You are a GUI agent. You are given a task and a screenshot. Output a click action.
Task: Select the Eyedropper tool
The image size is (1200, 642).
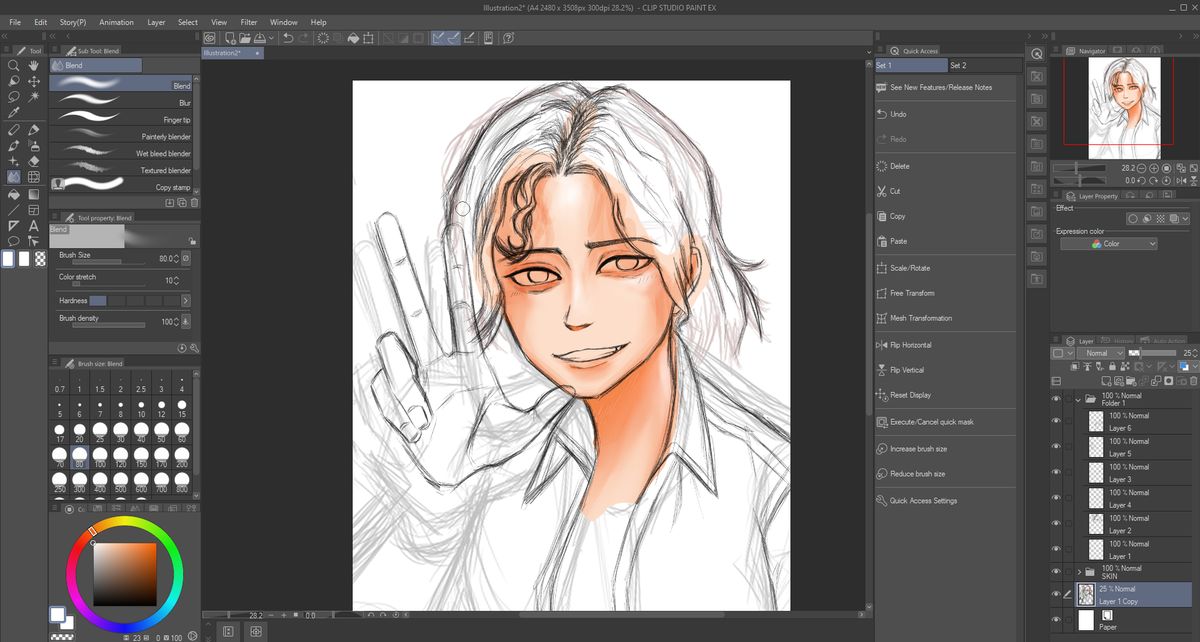[x=14, y=113]
